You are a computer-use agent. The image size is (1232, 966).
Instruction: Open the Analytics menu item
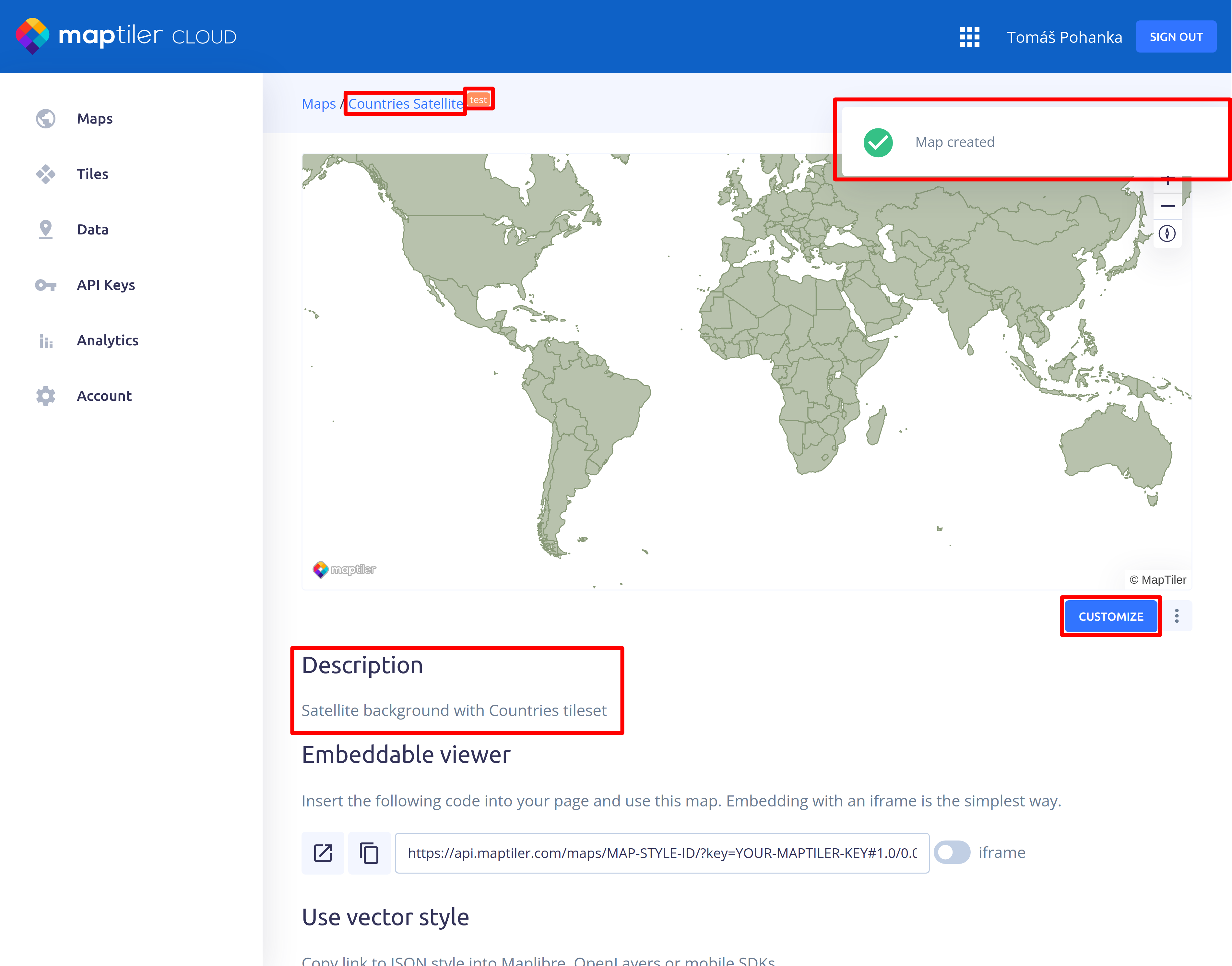click(107, 340)
